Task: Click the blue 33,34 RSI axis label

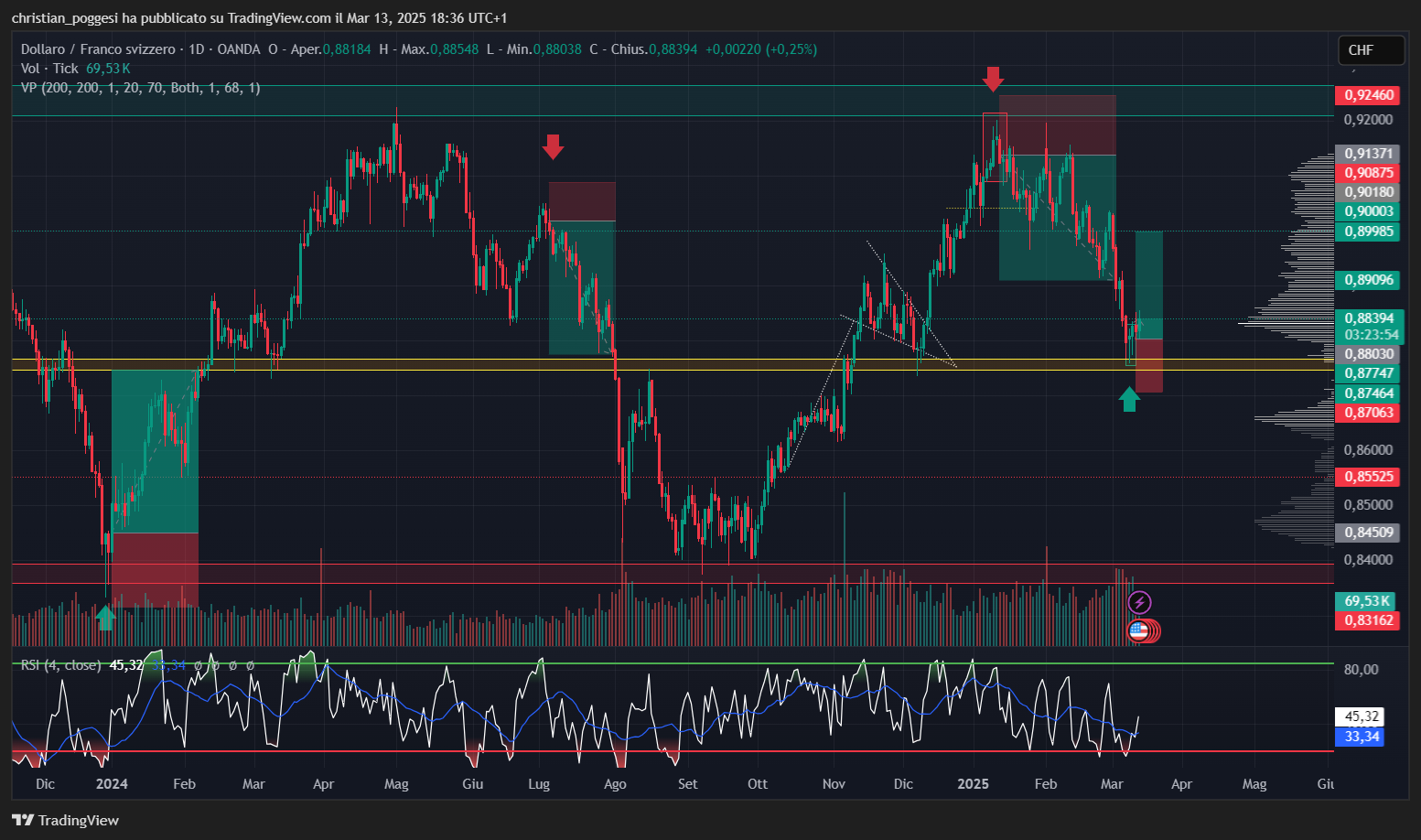Action: tap(1359, 737)
